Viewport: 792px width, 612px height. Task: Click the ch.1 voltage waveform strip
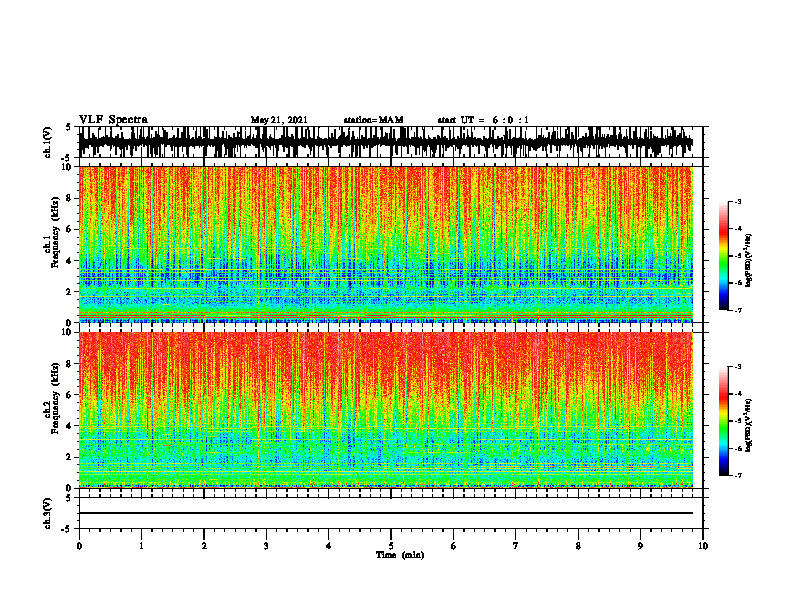[385, 142]
